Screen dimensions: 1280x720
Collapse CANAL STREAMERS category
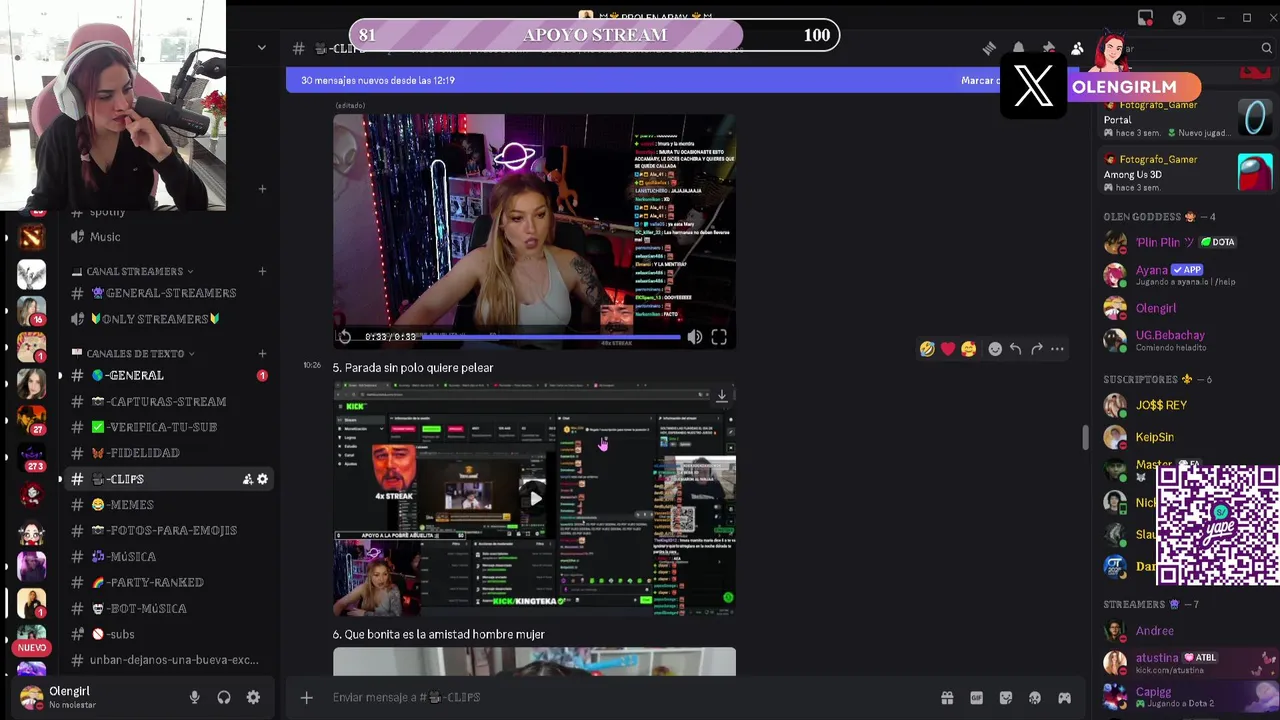(x=134, y=271)
